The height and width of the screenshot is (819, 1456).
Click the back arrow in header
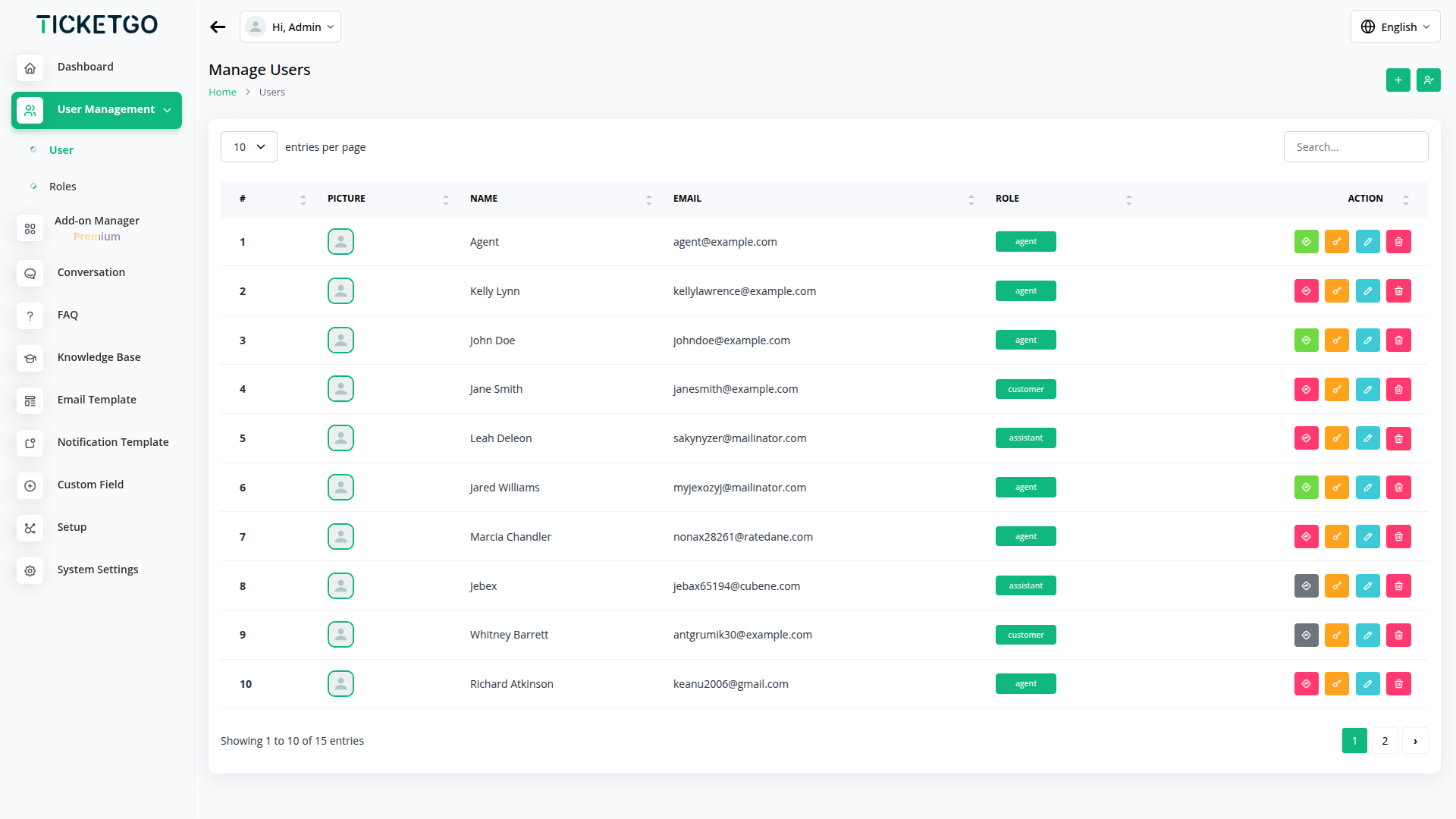pos(218,27)
